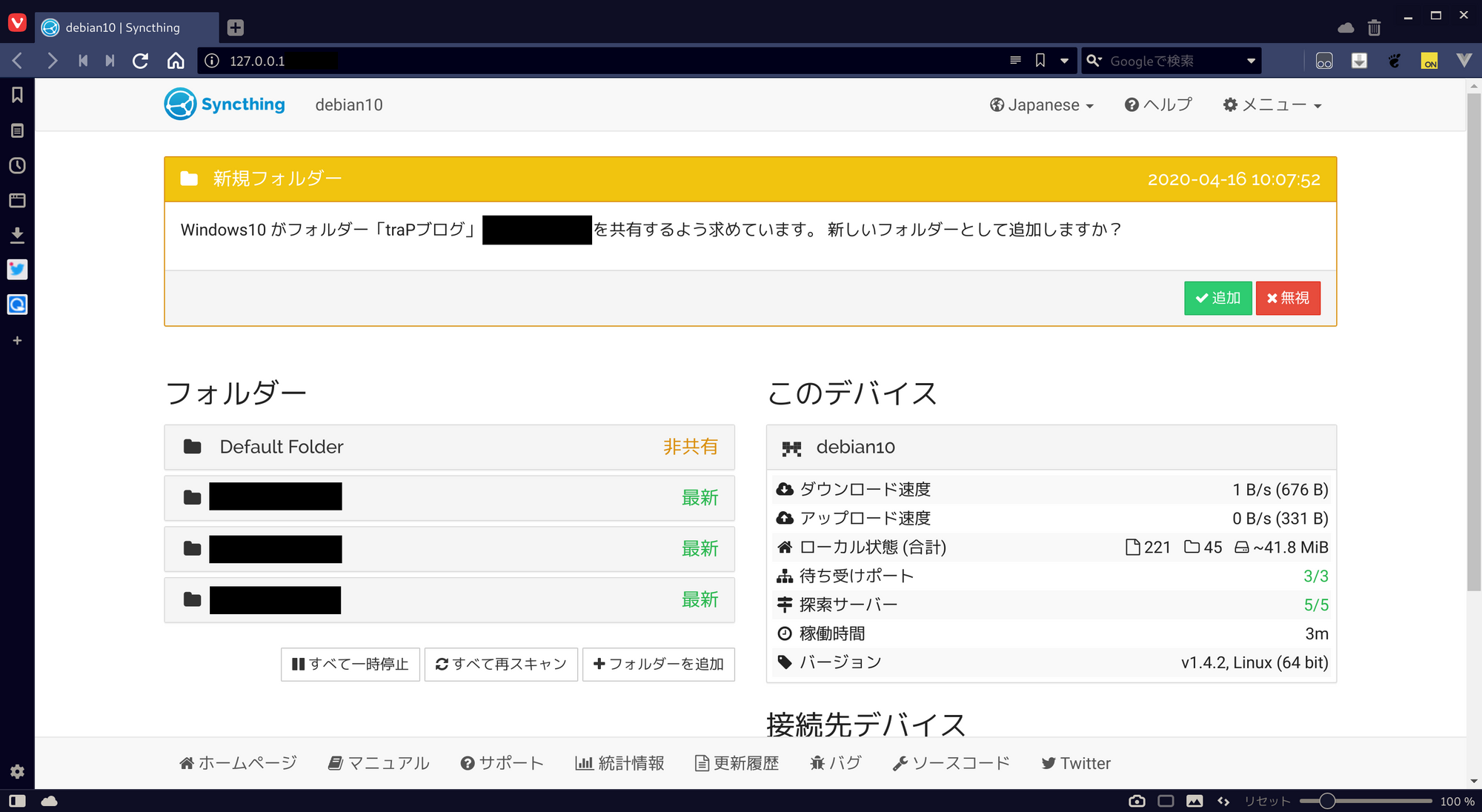Click the fast-forward navigation button
Screen dimensions: 1482x812
pos(110,61)
